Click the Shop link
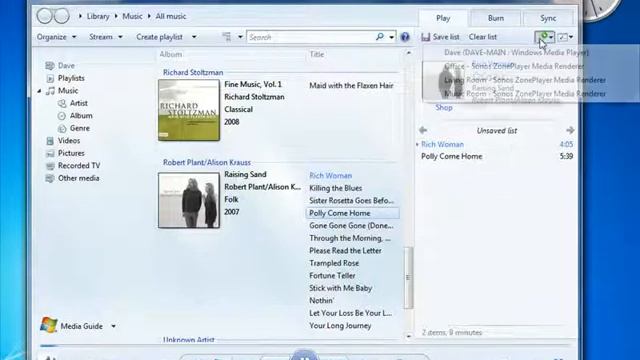Screen dimensions: 640x360 coord(444,107)
